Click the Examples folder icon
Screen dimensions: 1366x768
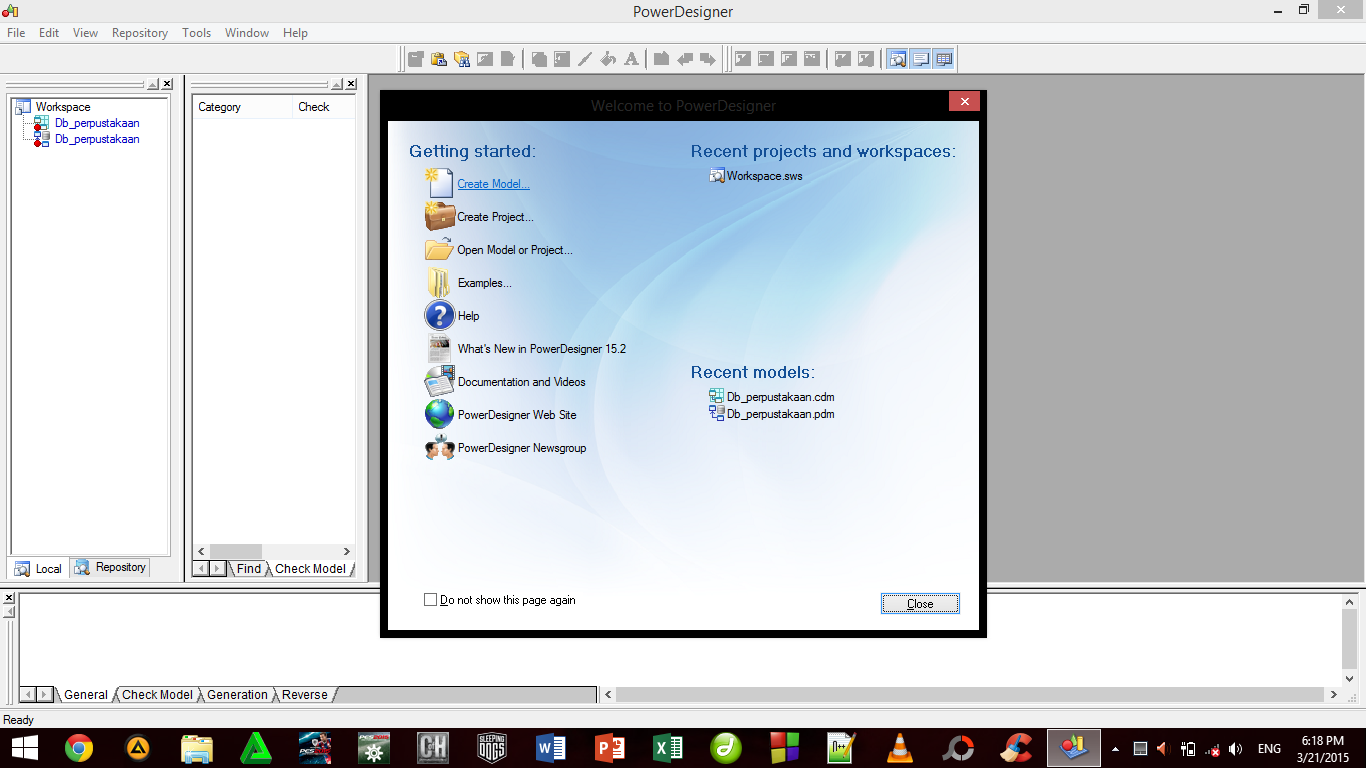click(440, 282)
